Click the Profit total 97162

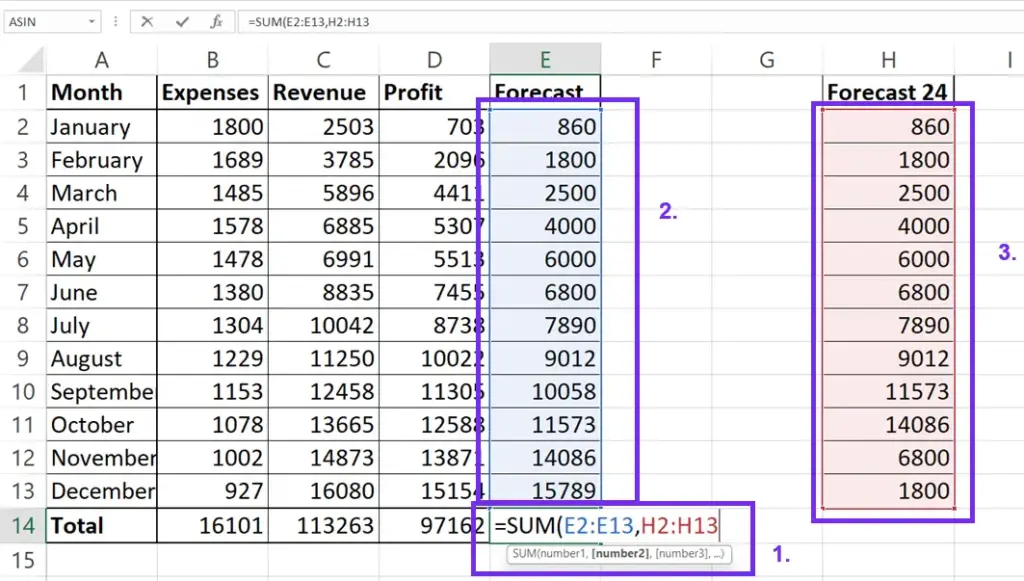point(434,526)
